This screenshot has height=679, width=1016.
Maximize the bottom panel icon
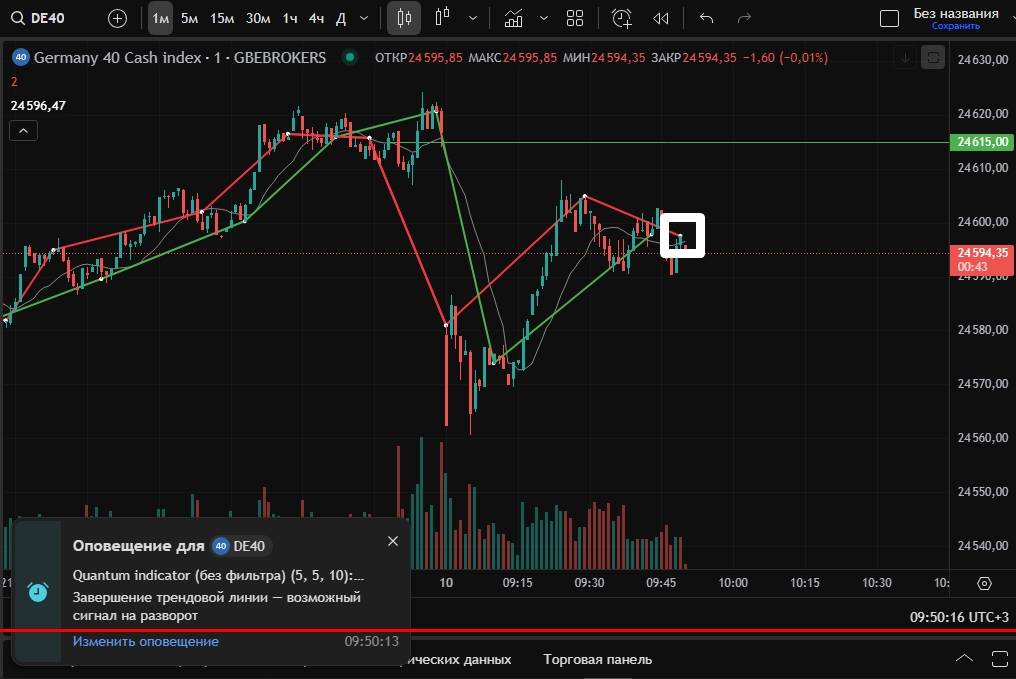(x=1001, y=659)
